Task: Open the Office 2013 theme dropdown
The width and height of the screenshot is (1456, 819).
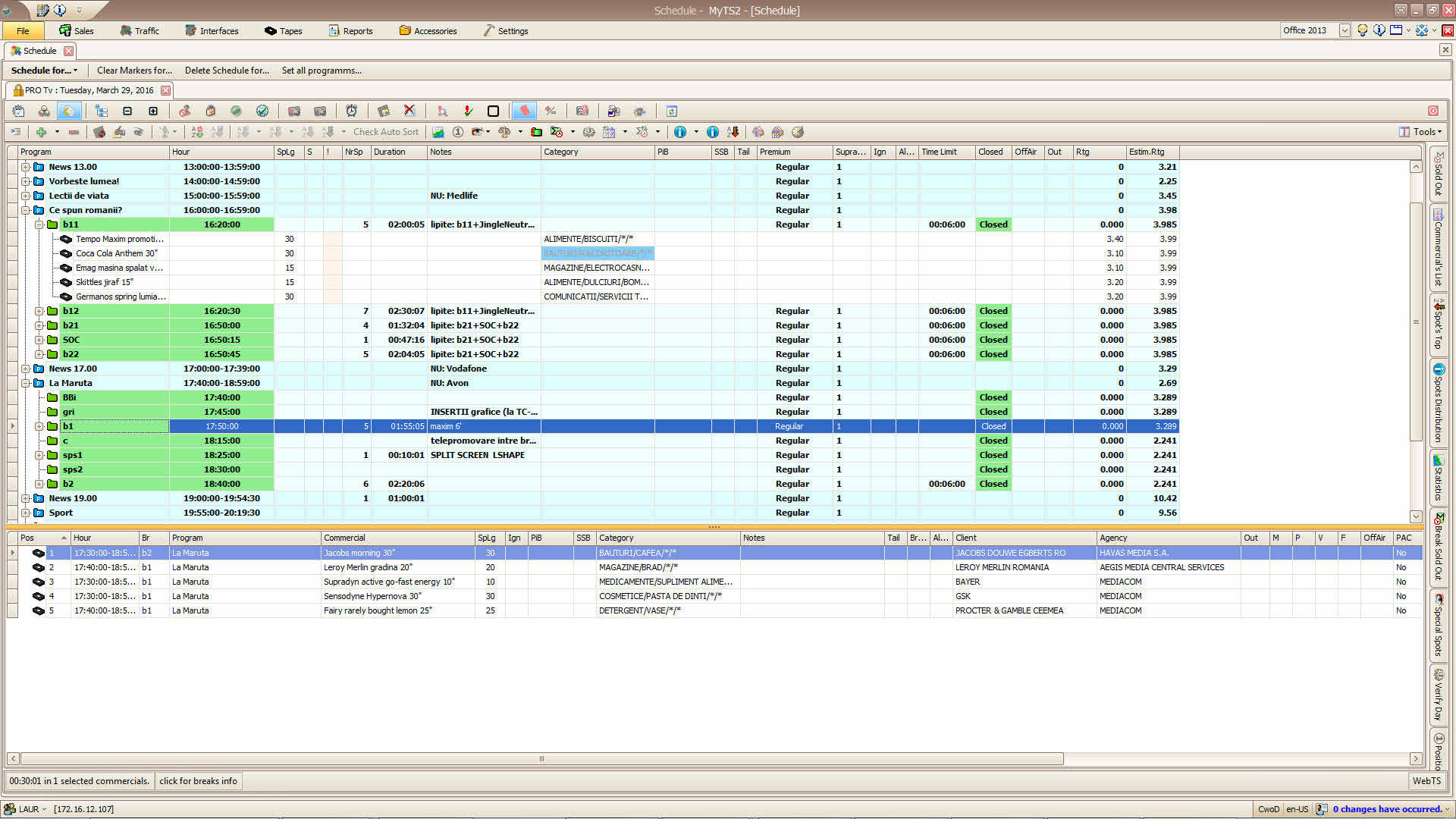Action: 1344,30
